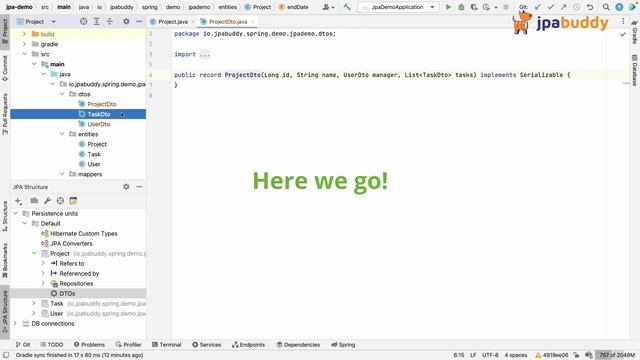The image size is (640, 360).
Task: Expand the gradle folder
Action: (x=24, y=44)
